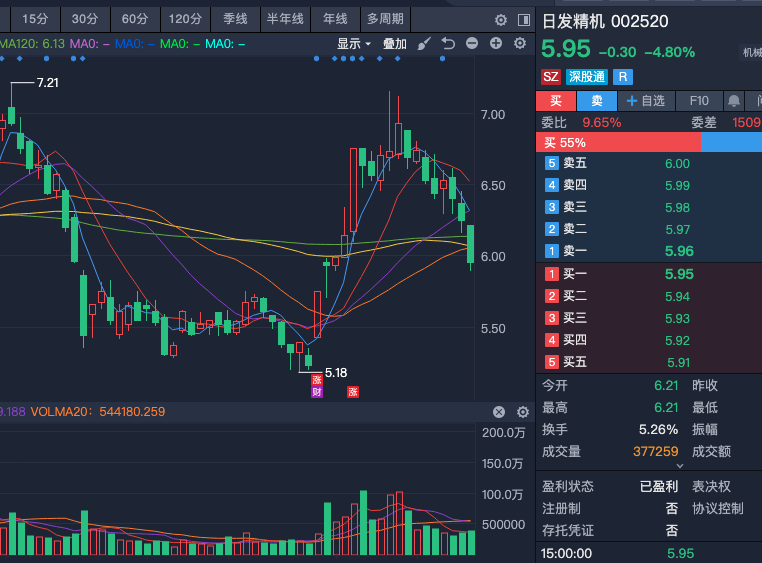Click the 买 55% ratio bar

tap(618, 142)
